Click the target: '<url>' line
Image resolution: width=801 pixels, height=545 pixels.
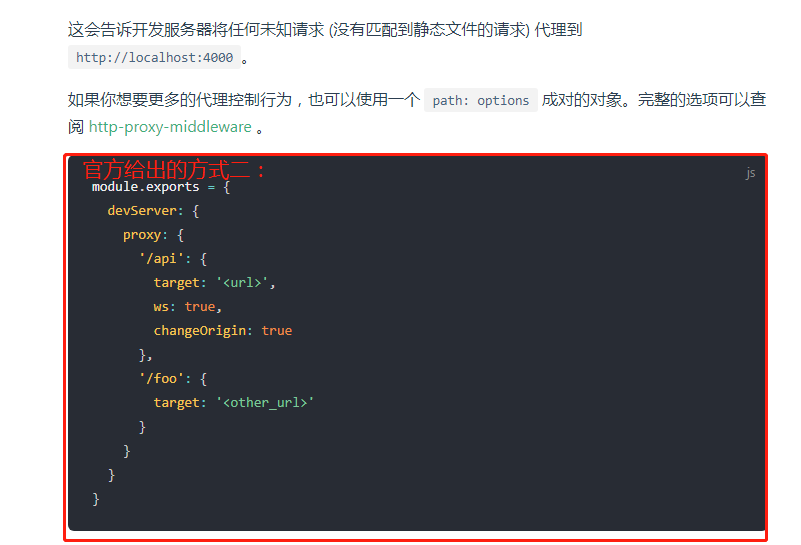coord(215,282)
